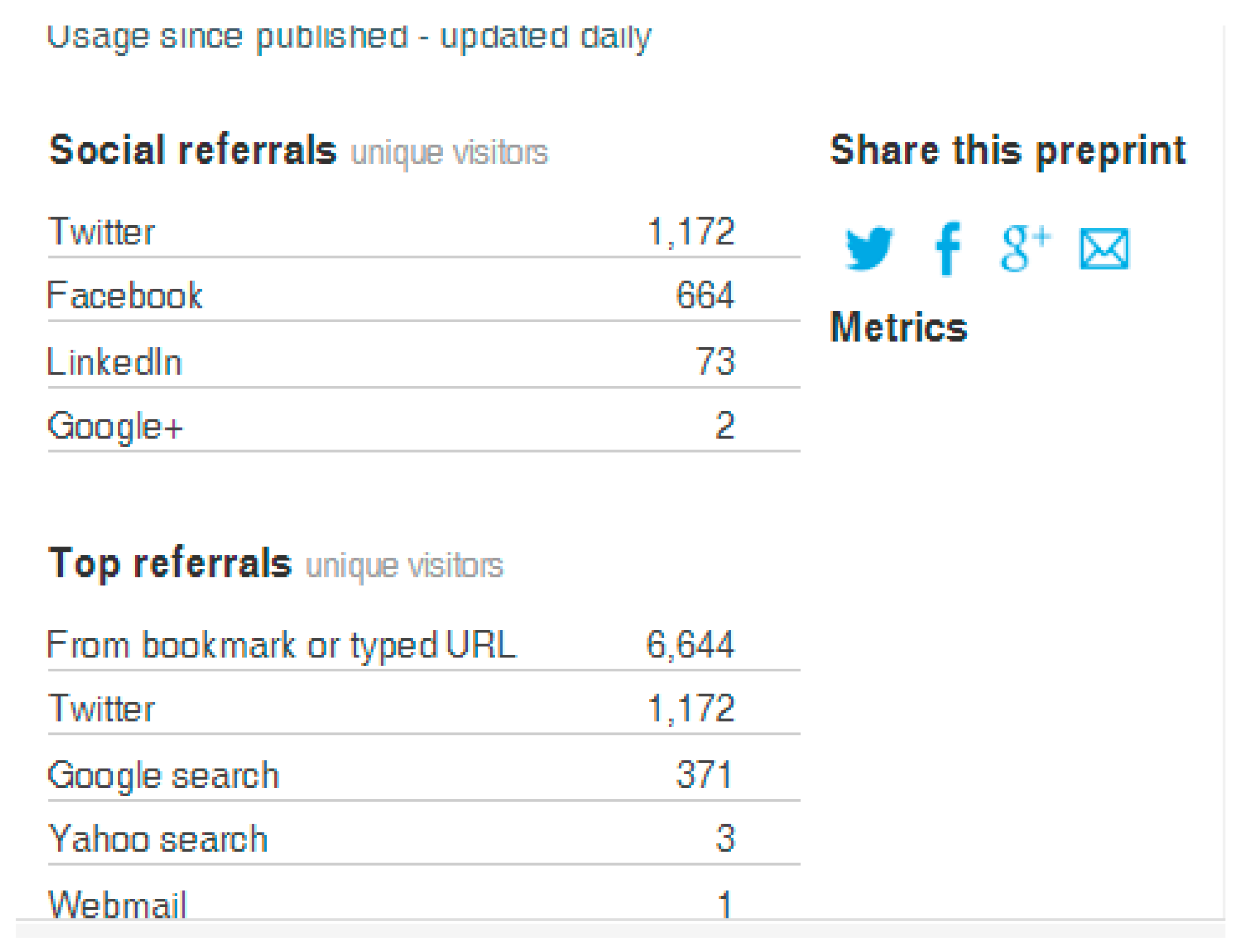Screen dimensions: 1238x952
Task: Click the Metrics heading
Action: [899, 328]
